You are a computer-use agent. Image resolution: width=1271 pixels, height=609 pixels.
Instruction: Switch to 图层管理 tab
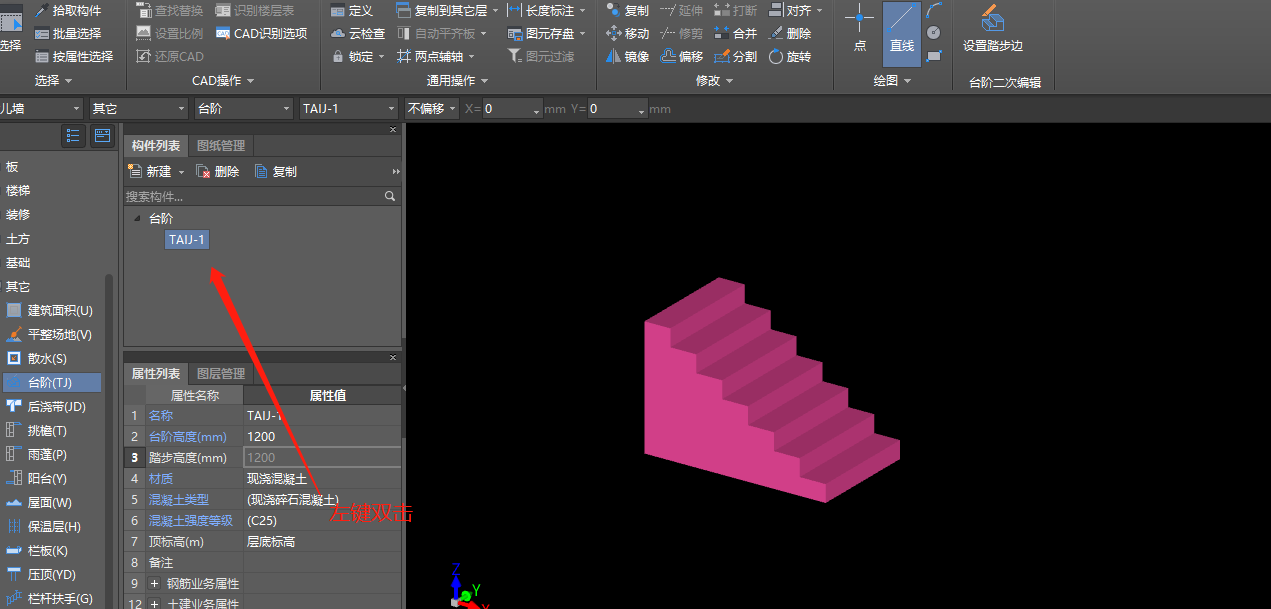220,374
